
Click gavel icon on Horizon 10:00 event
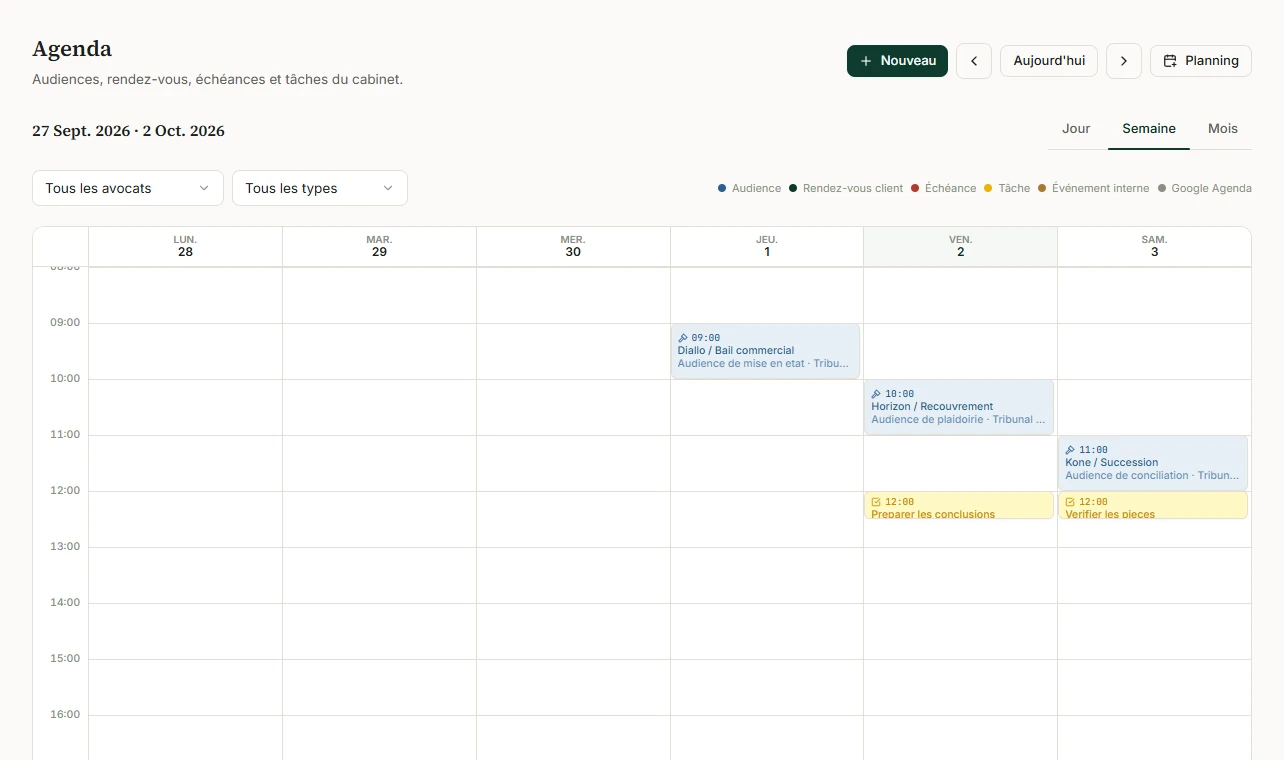coord(876,394)
